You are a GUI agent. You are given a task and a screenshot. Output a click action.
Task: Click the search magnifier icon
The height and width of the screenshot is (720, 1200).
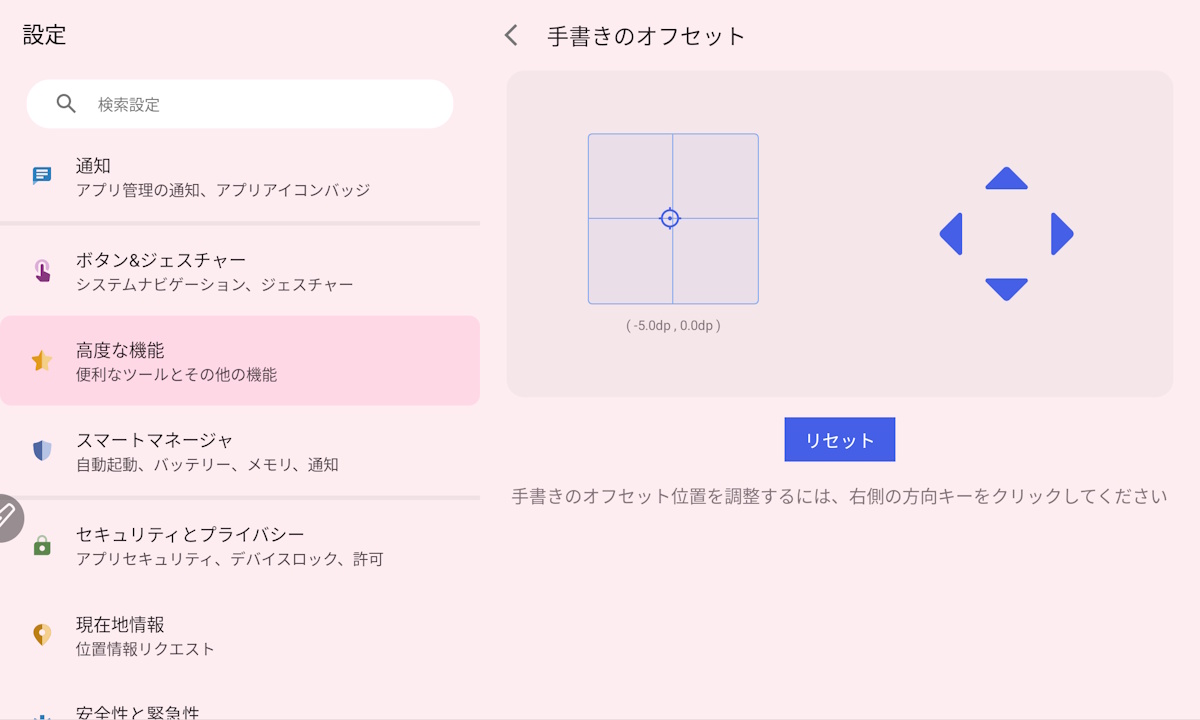click(x=66, y=104)
